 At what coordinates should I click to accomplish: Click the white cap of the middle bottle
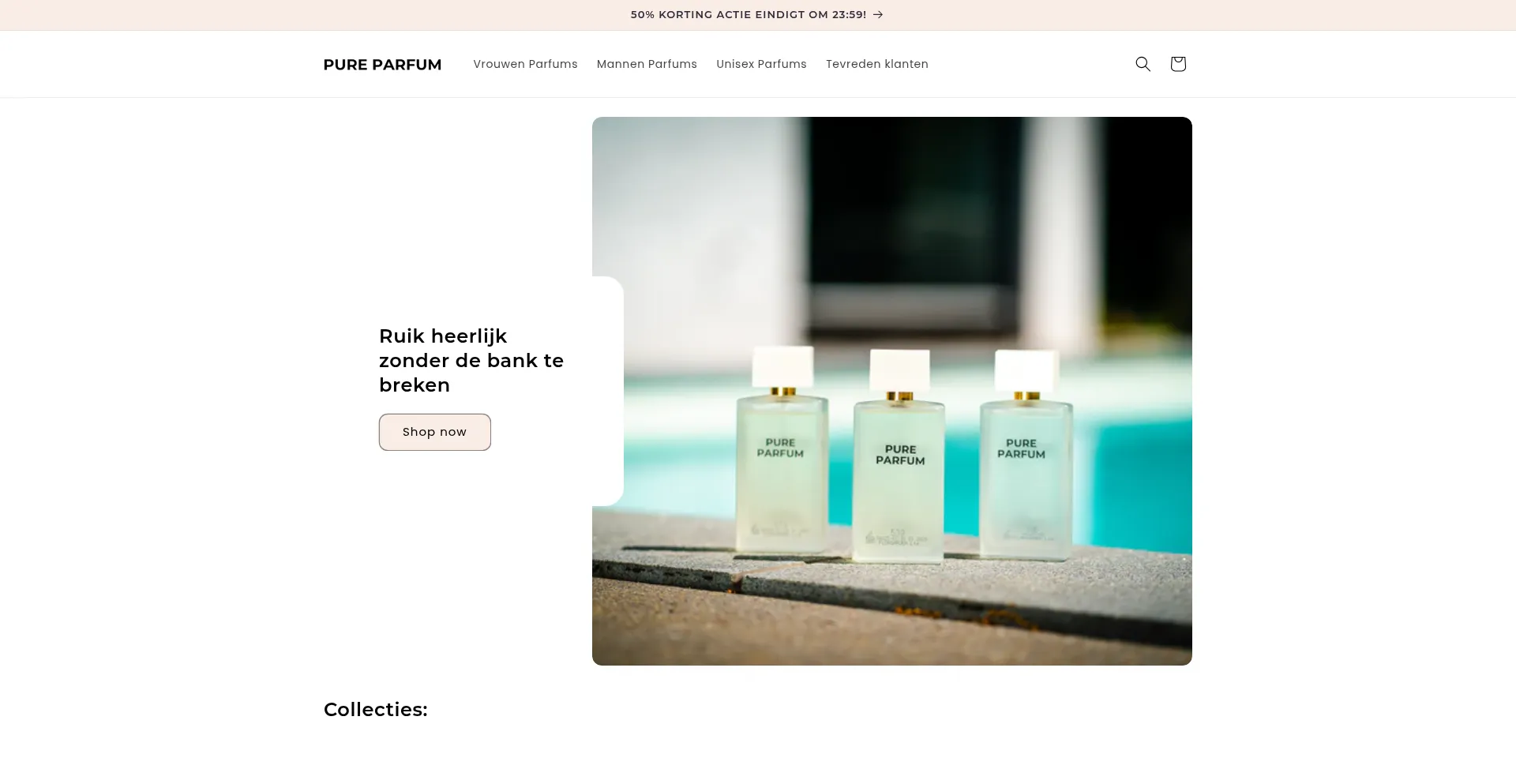[x=899, y=370]
